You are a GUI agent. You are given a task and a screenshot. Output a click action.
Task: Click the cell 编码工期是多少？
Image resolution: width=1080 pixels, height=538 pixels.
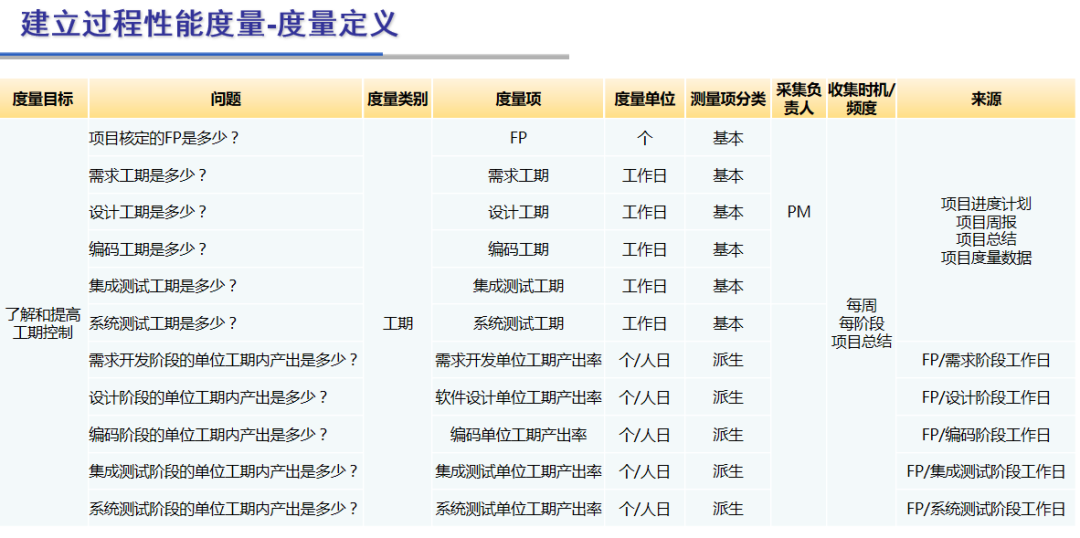click(226, 249)
